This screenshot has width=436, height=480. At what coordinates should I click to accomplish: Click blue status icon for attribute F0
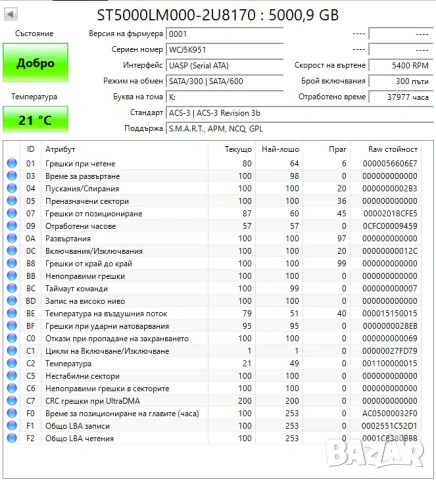point(12,413)
